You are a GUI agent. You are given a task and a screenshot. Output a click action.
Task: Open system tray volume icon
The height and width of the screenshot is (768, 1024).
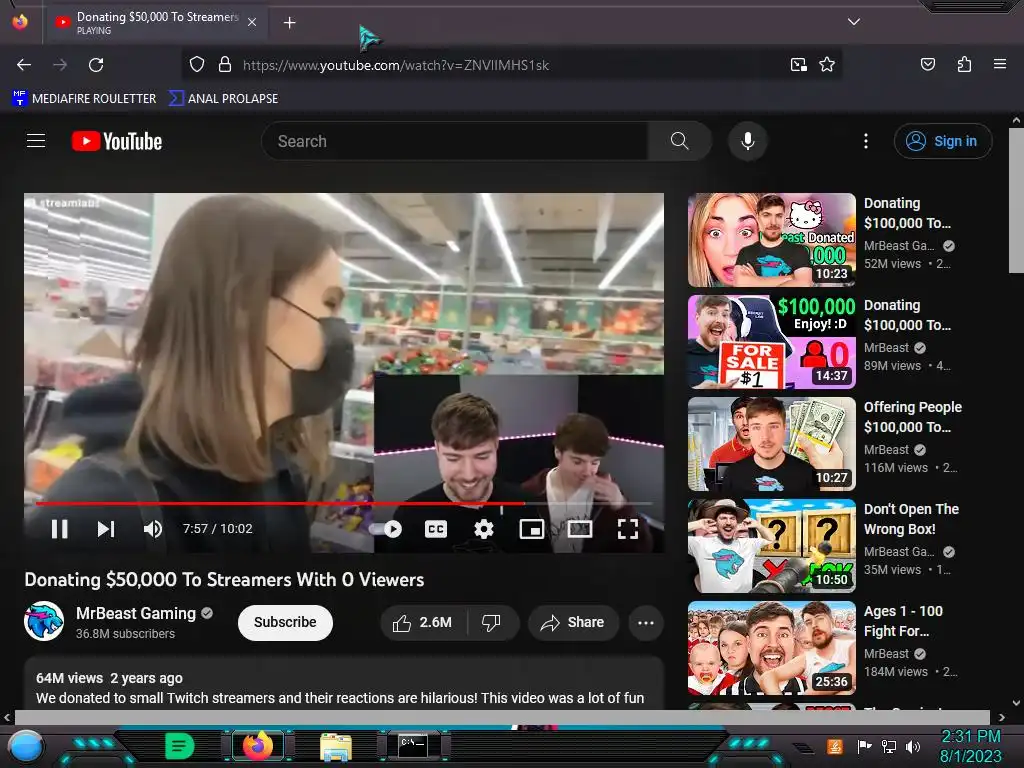pos(912,746)
